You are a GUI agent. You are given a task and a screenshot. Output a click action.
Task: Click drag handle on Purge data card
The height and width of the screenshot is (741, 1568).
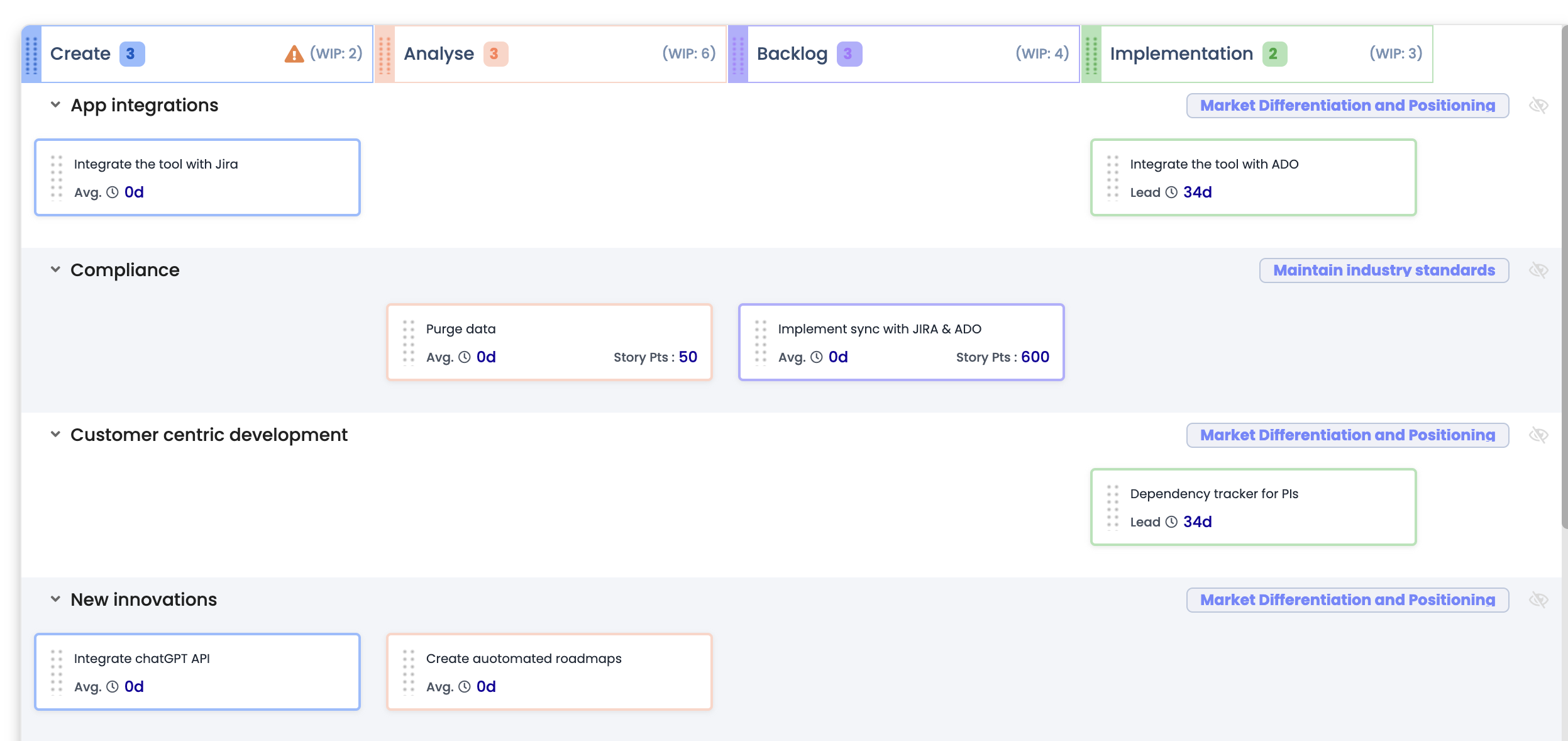click(x=409, y=342)
